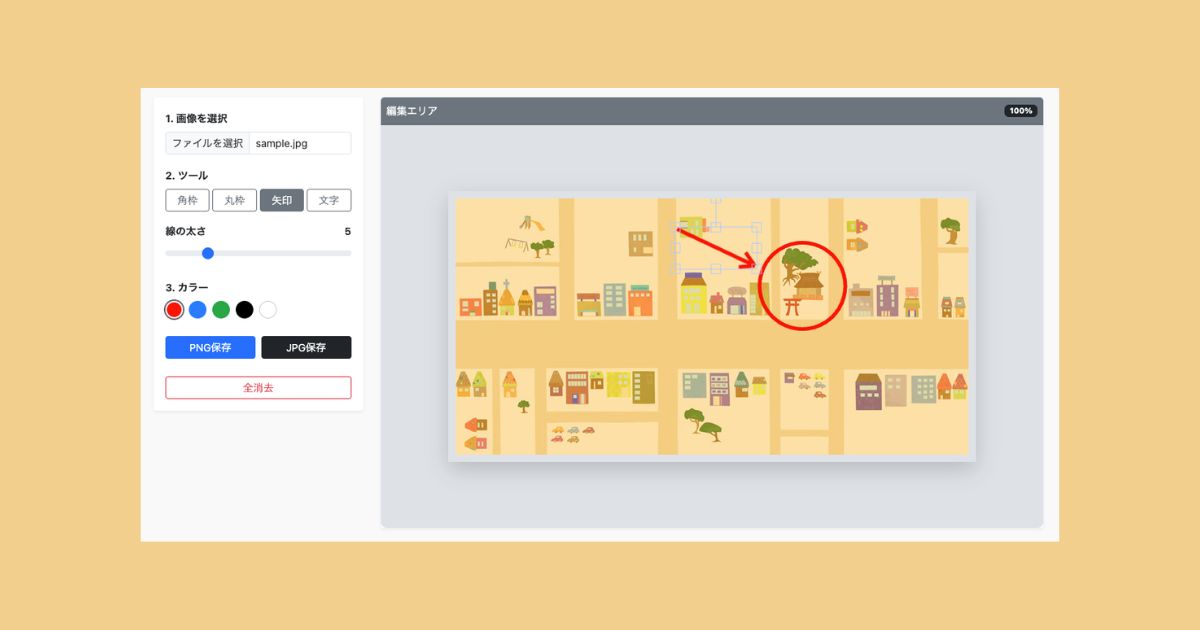Image resolution: width=1200 pixels, height=630 pixels.
Task: Click the 100% zoom badge
Action: [x=1021, y=111]
